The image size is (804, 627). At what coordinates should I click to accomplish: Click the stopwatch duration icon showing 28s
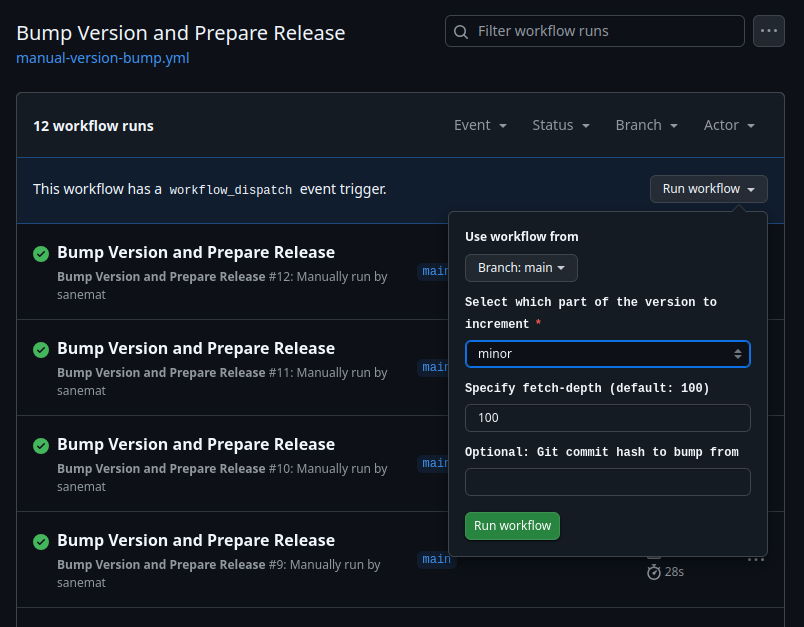tap(654, 572)
